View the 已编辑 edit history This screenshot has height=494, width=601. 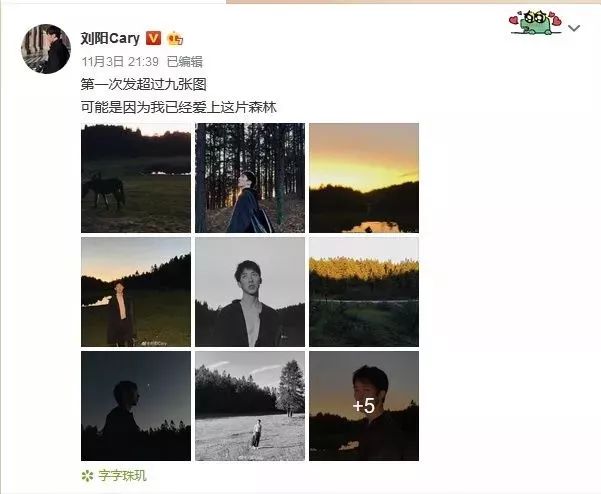pyautogui.click(x=185, y=62)
